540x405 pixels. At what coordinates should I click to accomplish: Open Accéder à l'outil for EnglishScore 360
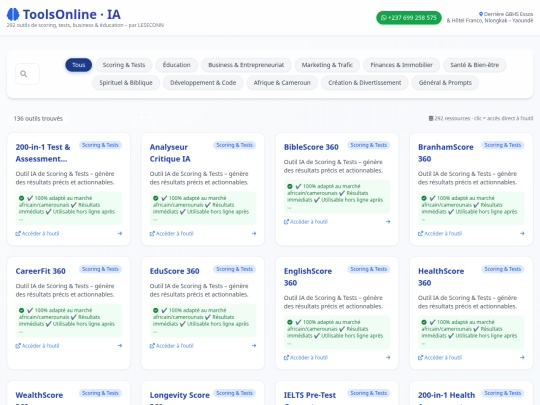tap(306, 357)
